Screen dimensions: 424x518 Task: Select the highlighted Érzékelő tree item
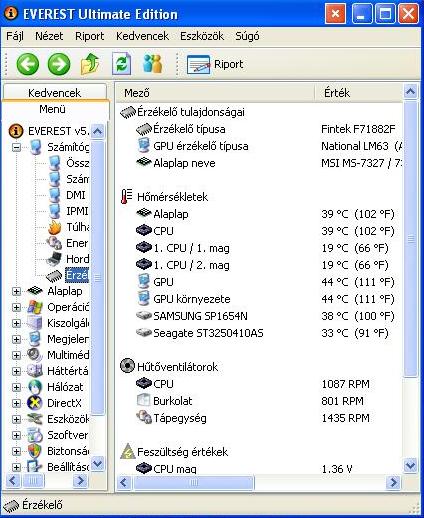tap(77, 275)
